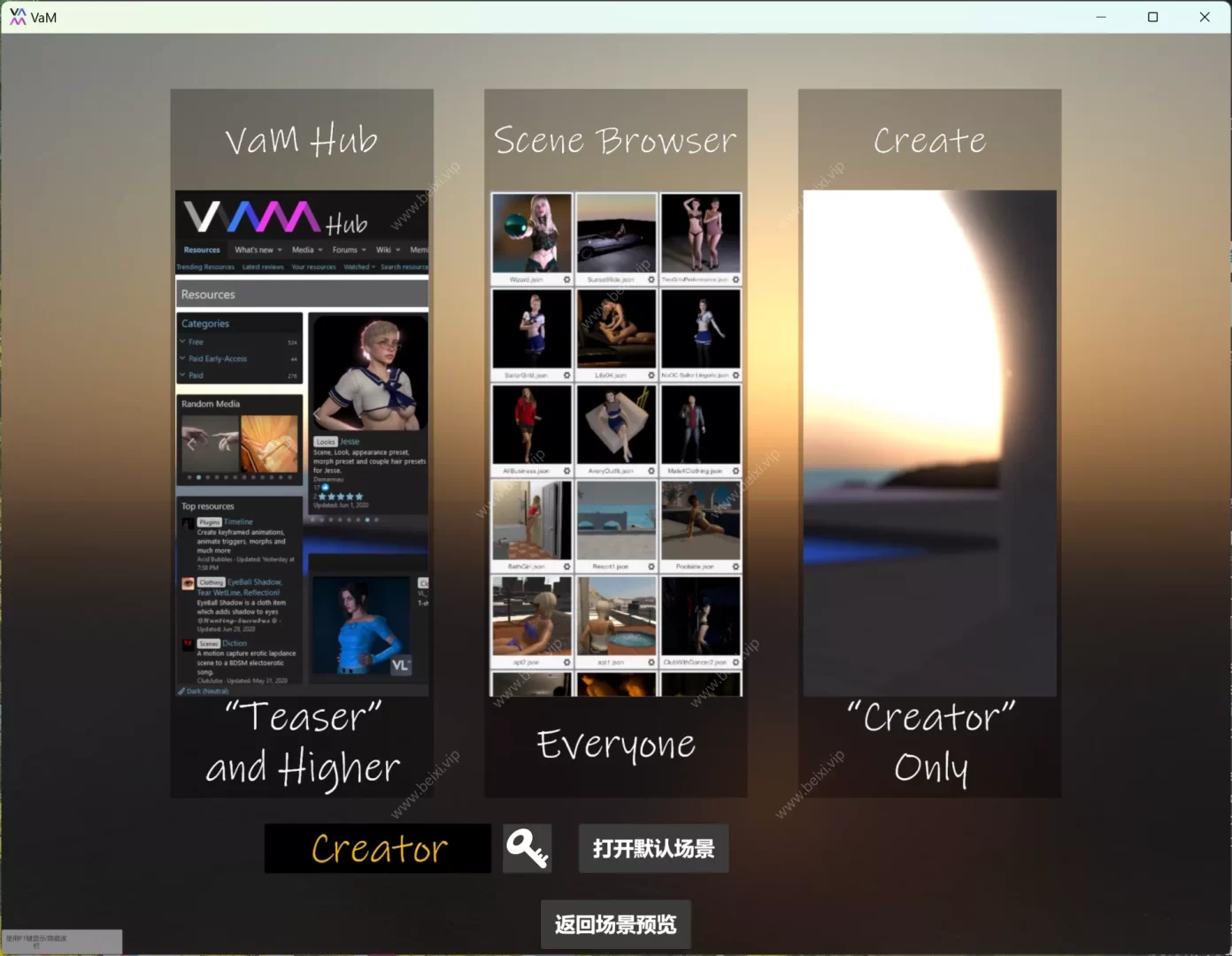Open the Resort1.json gear icon
Viewport: 1232px width, 956px height.
pos(651,567)
